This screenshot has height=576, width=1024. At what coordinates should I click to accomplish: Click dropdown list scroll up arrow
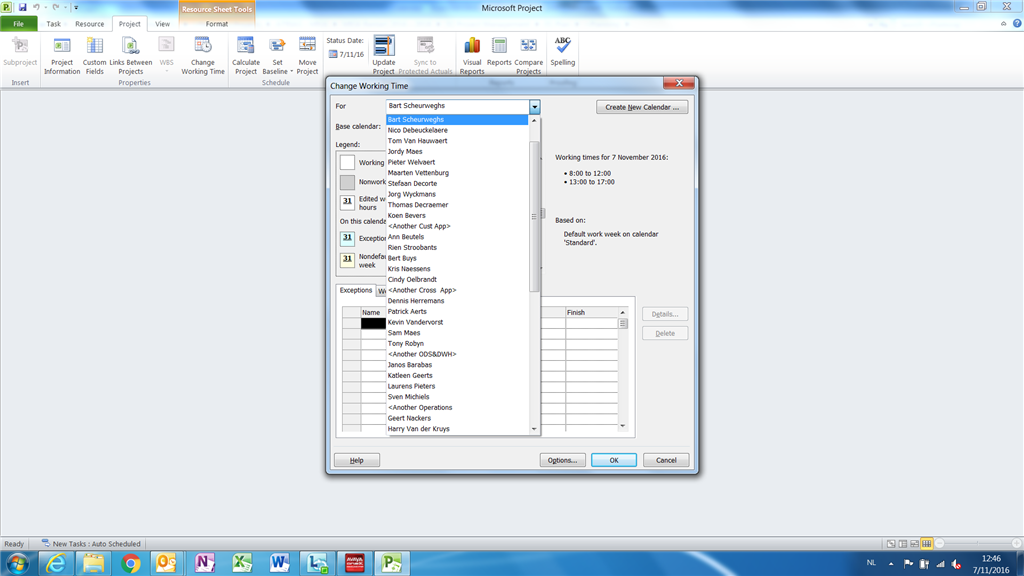point(534,120)
